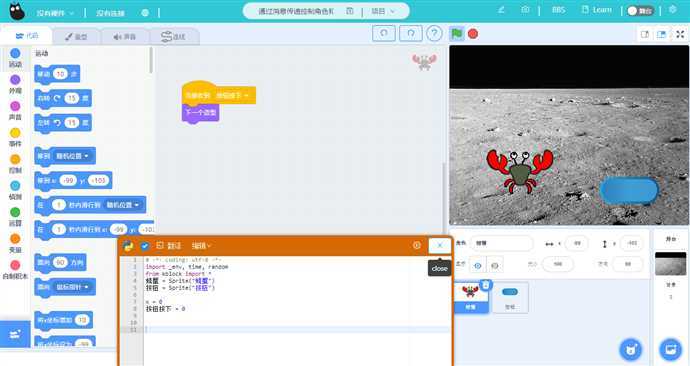The image size is (690, 366).
Task: Open the 项目 project dropdown menu
Action: [383, 11]
